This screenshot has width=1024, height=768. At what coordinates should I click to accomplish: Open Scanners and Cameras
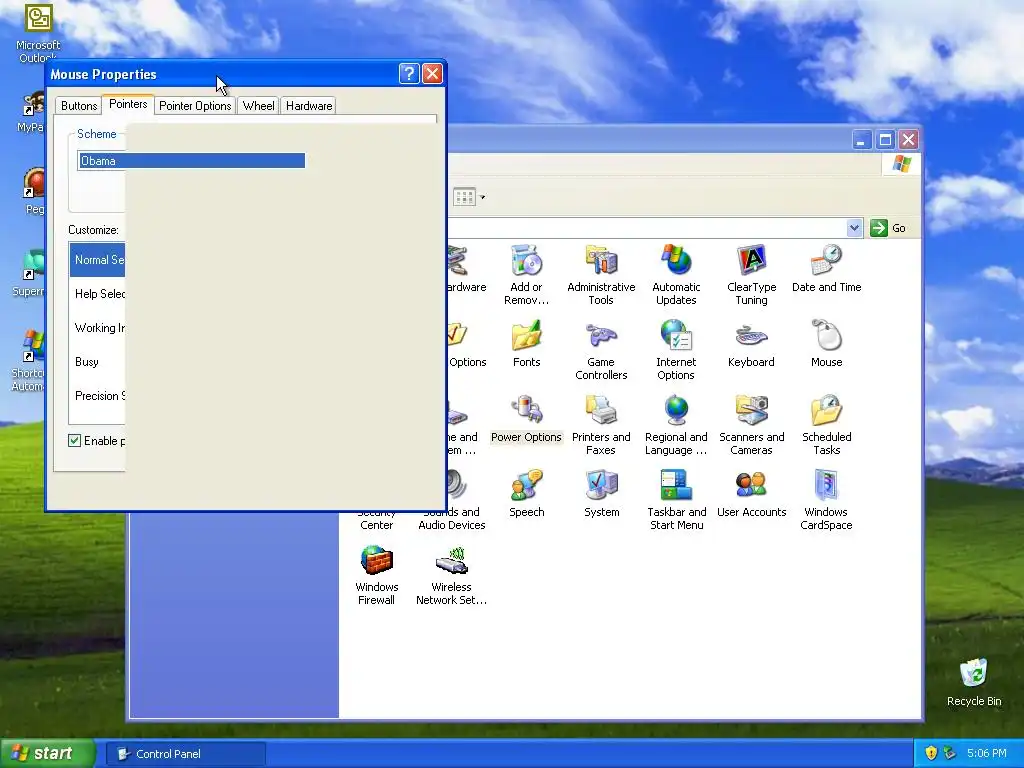tap(751, 425)
